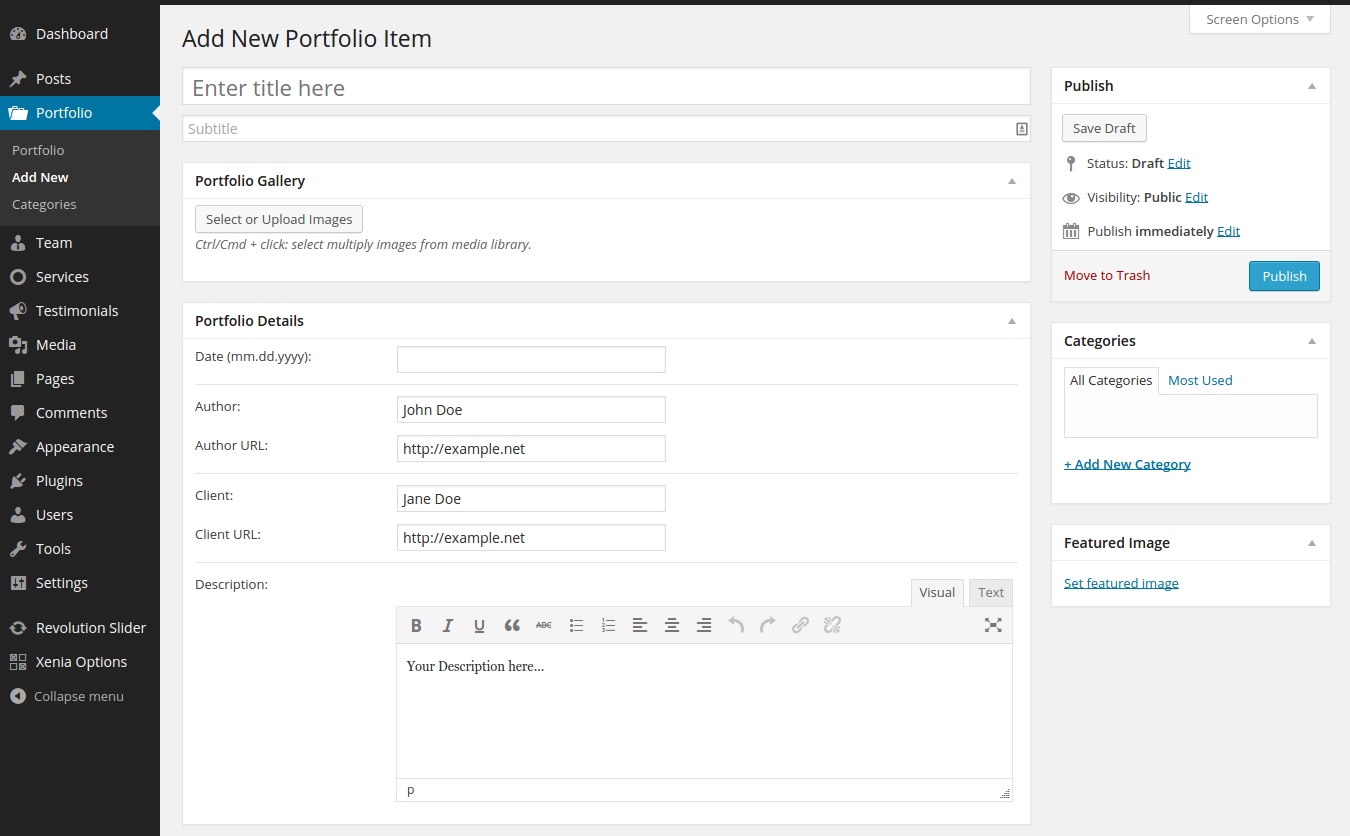Click the Users icon in sidebar
The image size is (1350, 836).
tap(18, 515)
